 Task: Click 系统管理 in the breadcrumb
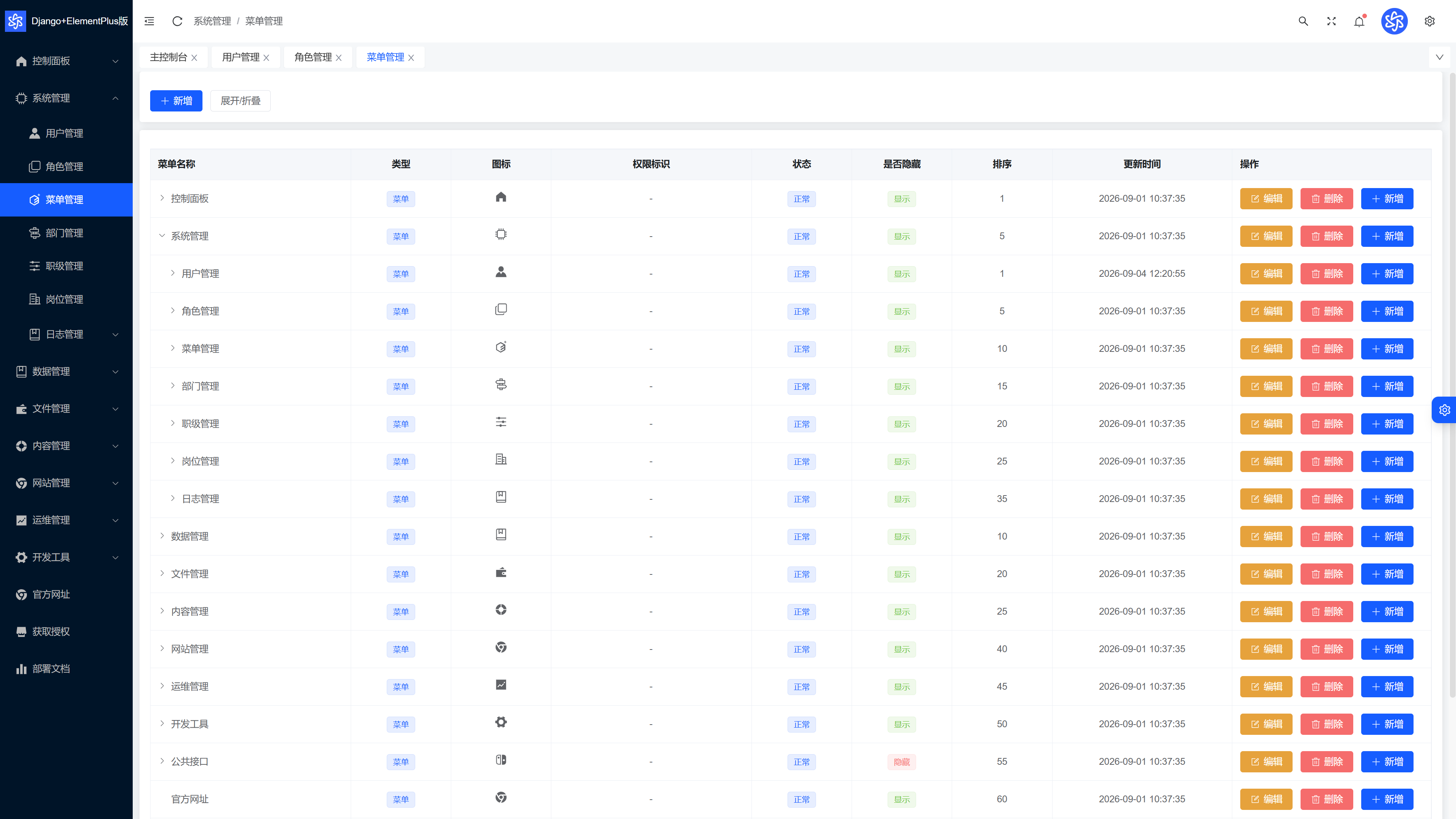[212, 21]
